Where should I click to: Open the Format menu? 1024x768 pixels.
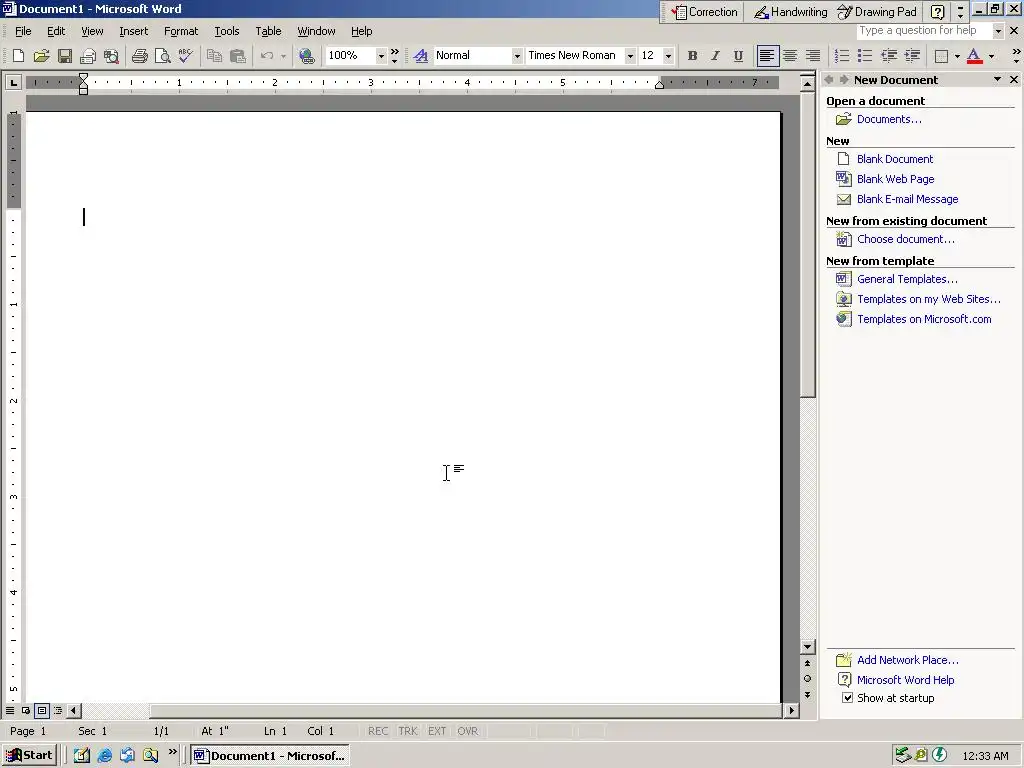pyautogui.click(x=180, y=31)
